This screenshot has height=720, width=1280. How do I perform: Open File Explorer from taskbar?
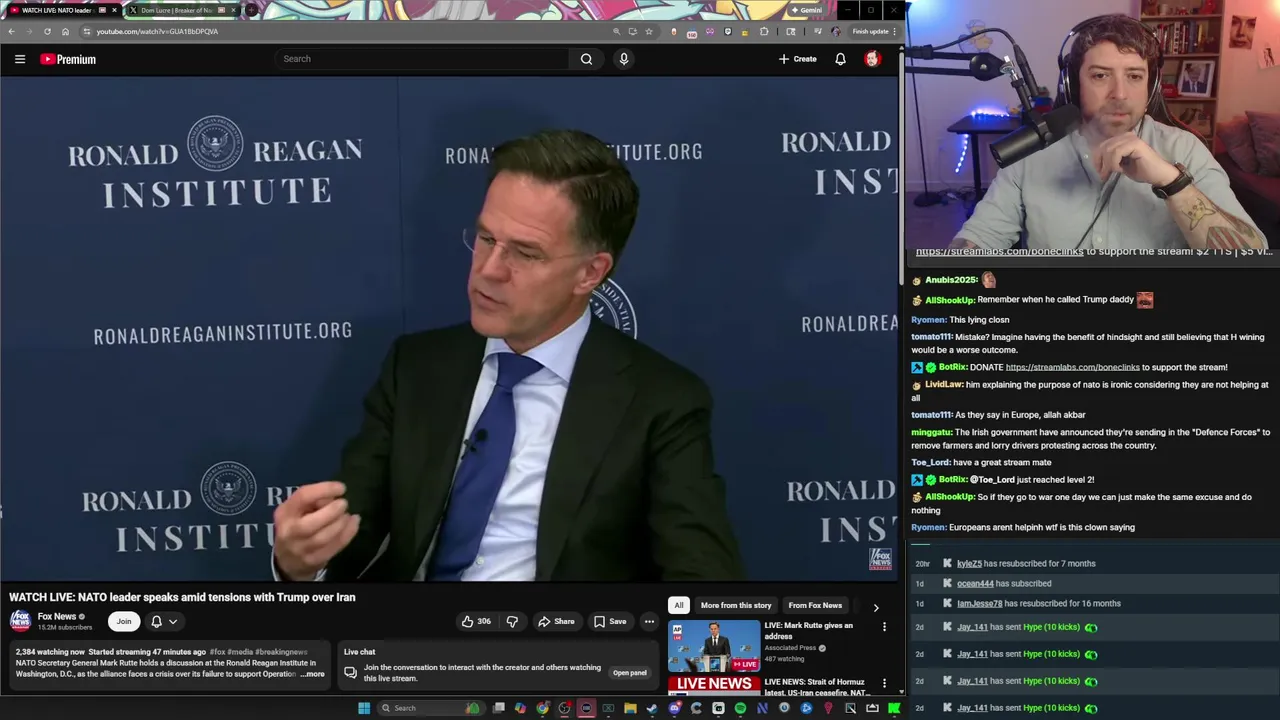pyautogui.click(x=630, y=708)
